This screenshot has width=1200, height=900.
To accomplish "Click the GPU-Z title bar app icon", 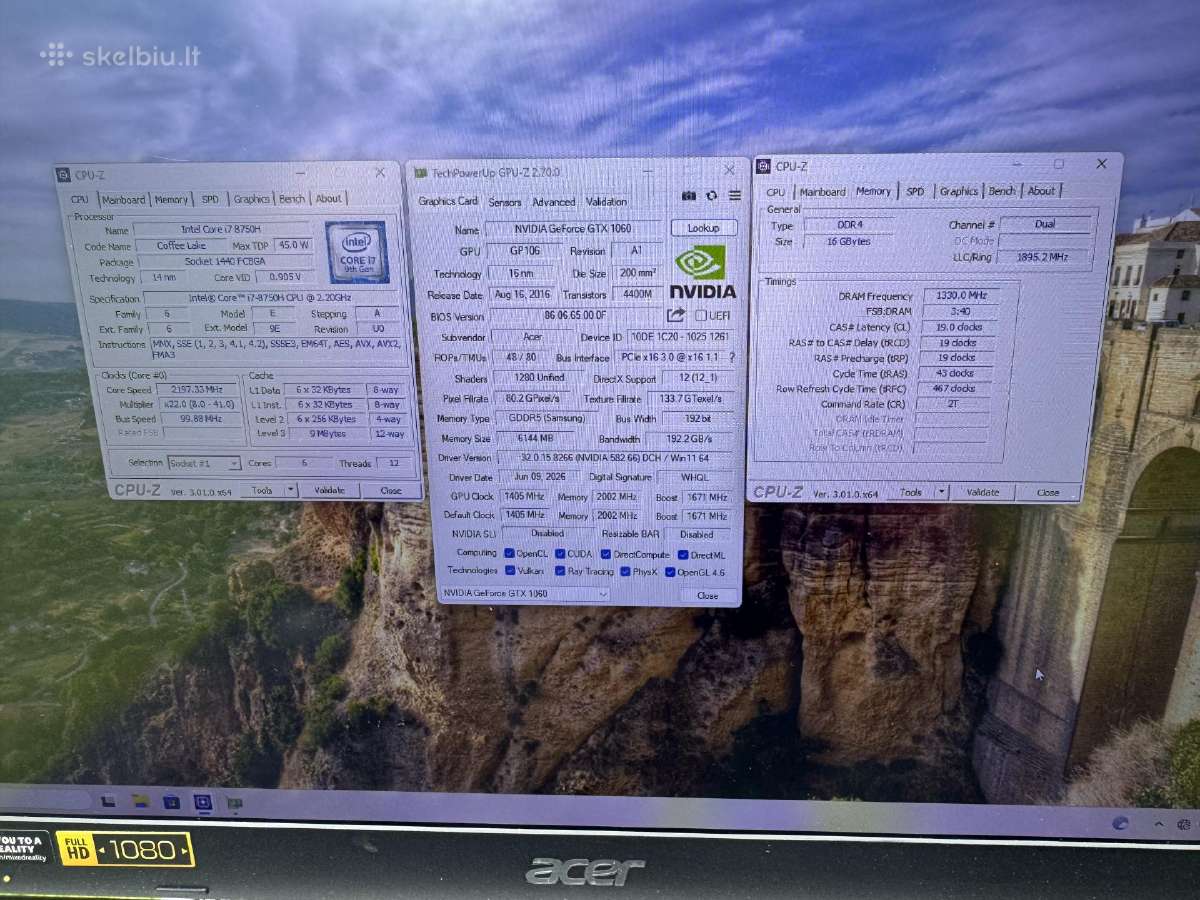I will (422, 173).
